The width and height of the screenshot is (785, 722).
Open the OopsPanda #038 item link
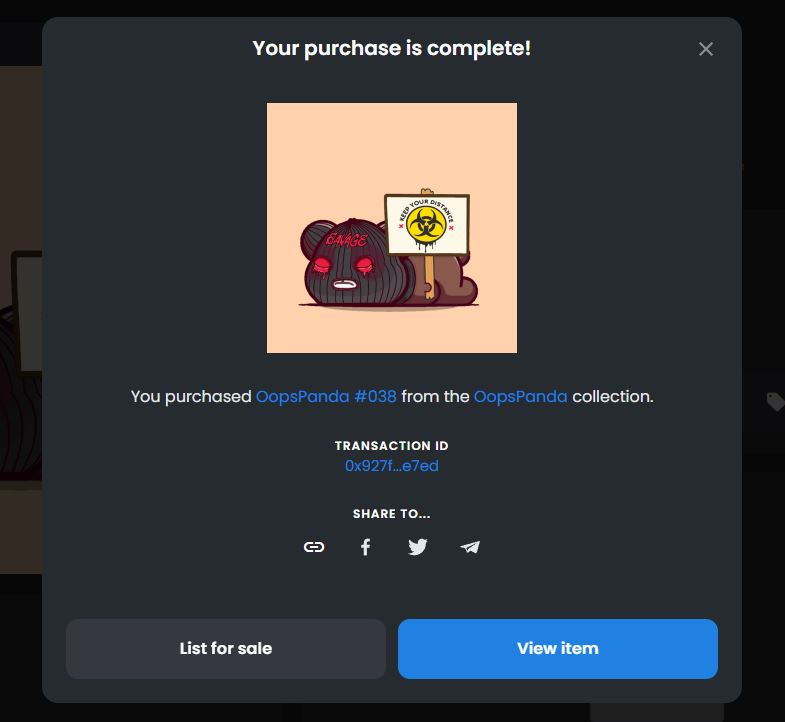[326, 397]
